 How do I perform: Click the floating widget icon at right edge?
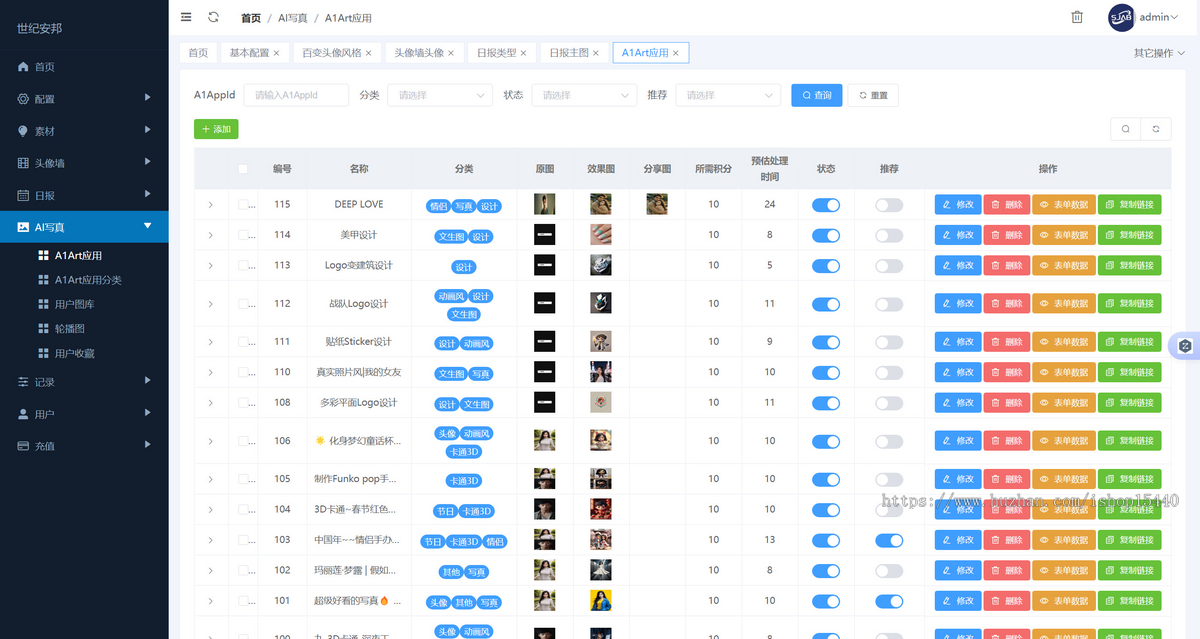tap(1186, 346)
